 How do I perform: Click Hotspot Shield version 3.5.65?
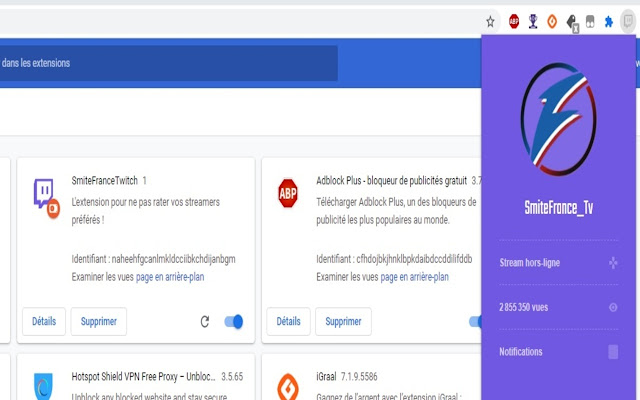[x=232, y=377]
